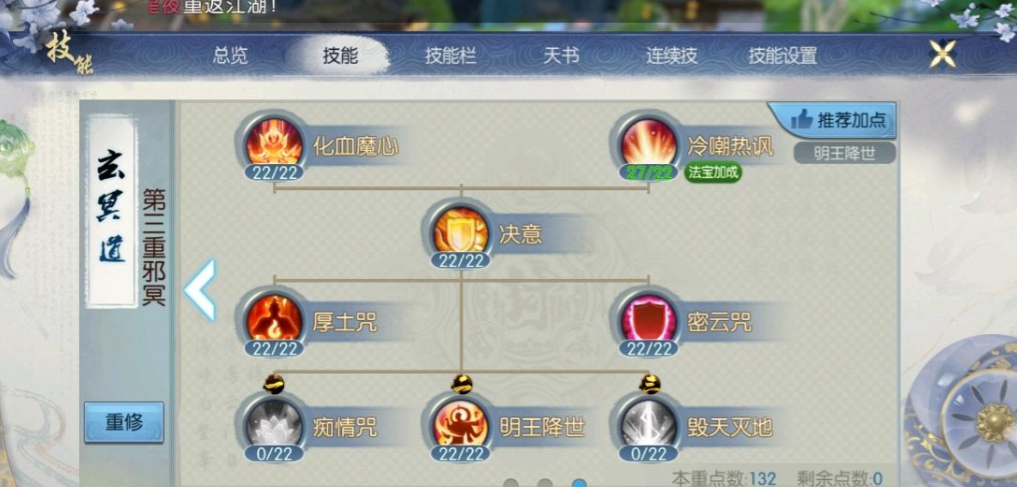1017x487 pixels.
Task: Click the 法宝加成 green badge
Action: (712, 172)
